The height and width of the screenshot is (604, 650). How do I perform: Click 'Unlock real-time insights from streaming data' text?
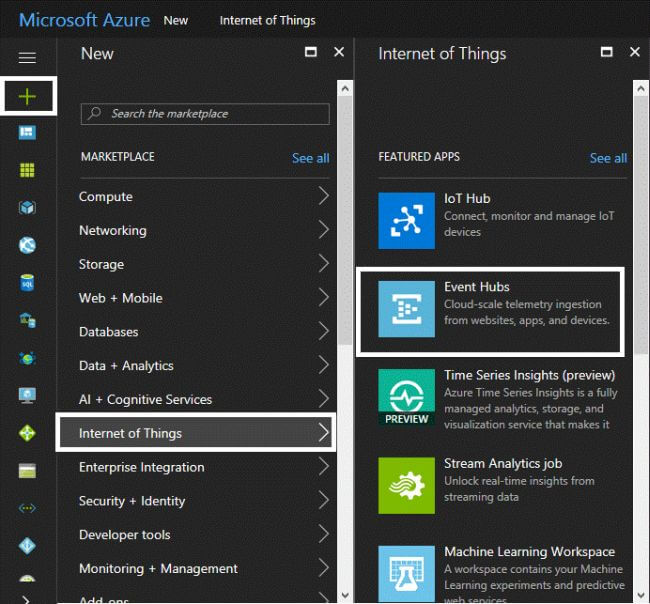pos(519,489)
